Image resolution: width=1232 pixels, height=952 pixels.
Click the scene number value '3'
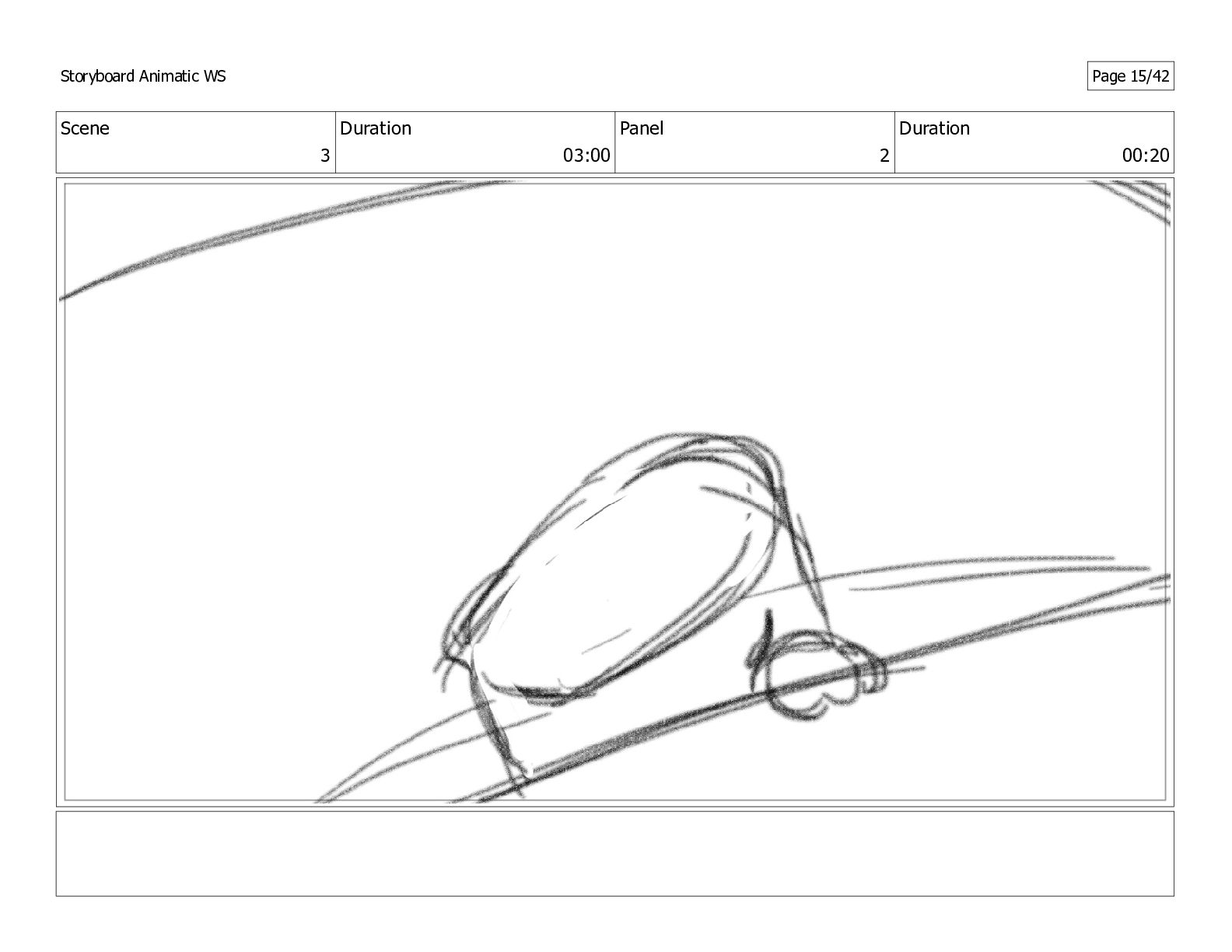(x=325, y=156)
